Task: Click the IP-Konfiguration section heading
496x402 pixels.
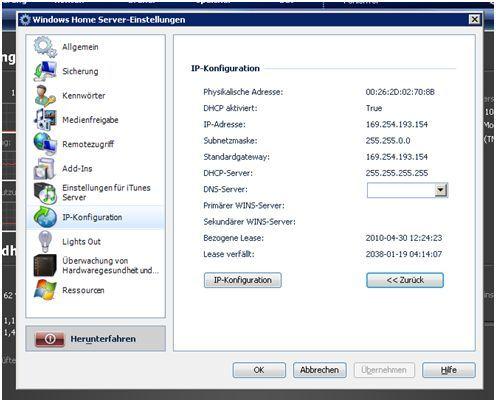Action: point(225,68)
